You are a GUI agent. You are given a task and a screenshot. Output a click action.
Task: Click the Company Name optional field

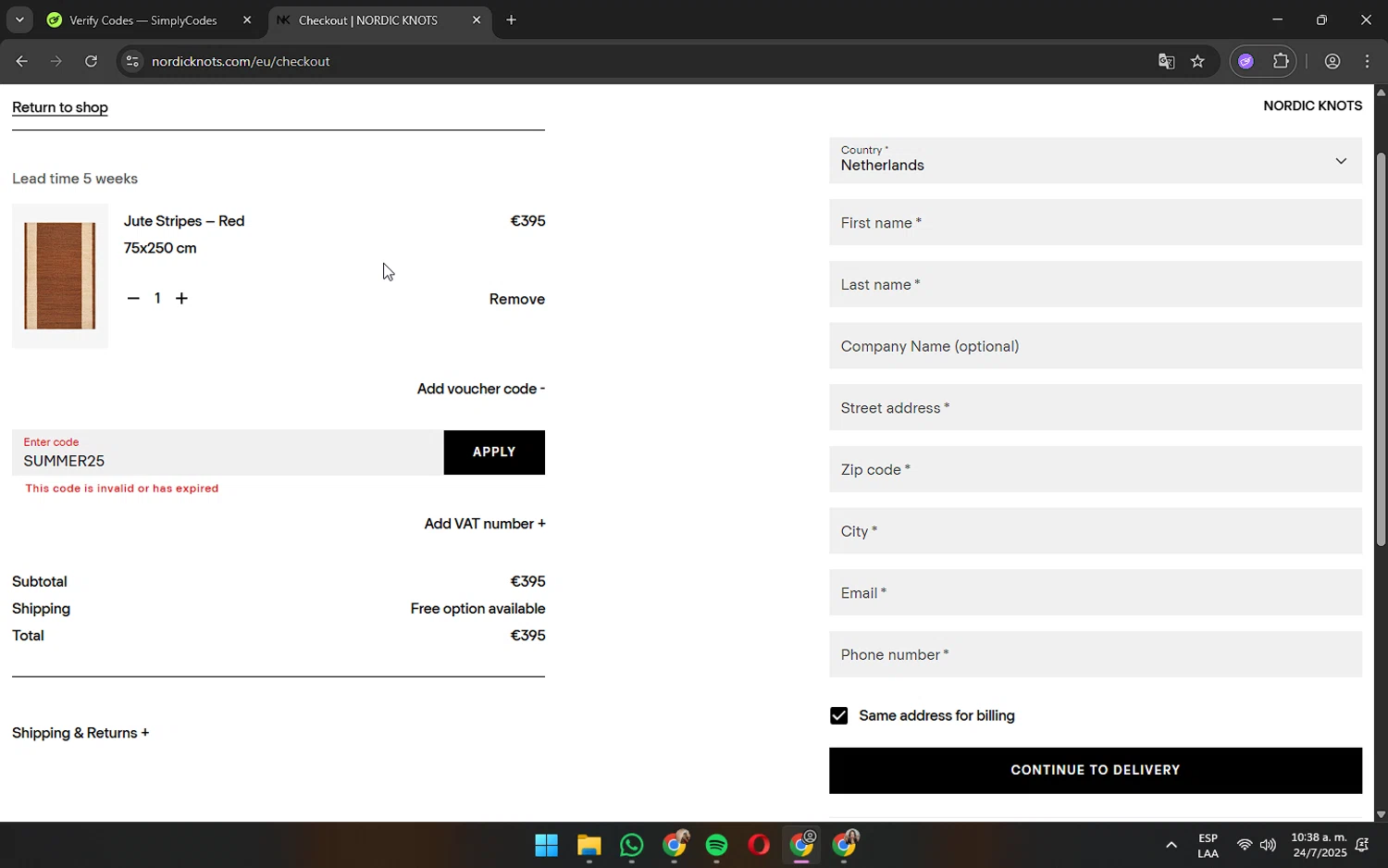[1096, 346]
